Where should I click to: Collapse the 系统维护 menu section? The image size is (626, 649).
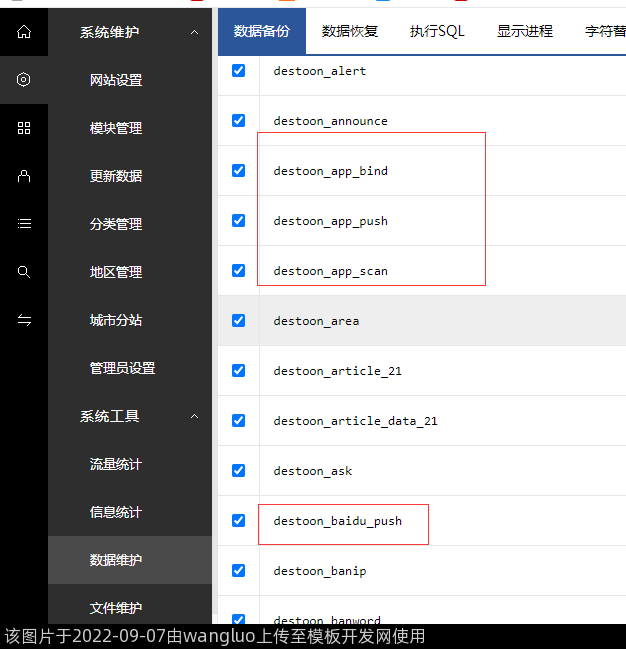click(x=194, y=33)
